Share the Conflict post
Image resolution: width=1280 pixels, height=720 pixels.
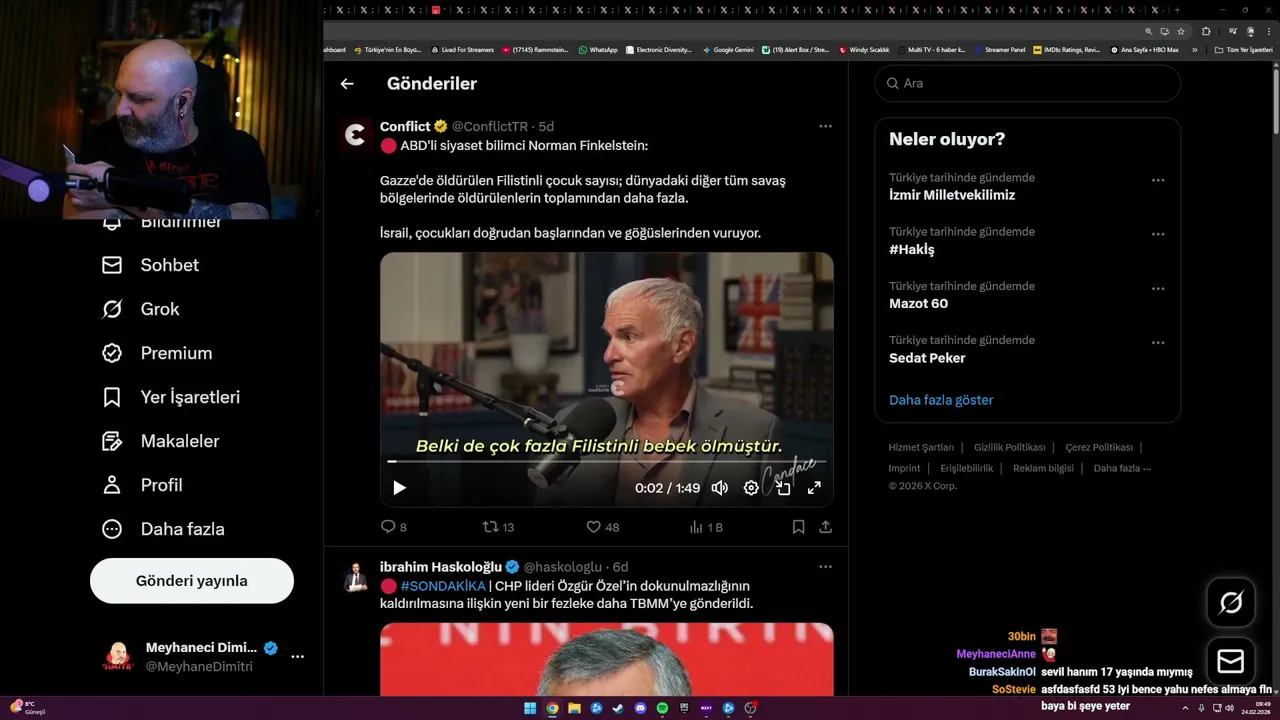coord(825,527)
